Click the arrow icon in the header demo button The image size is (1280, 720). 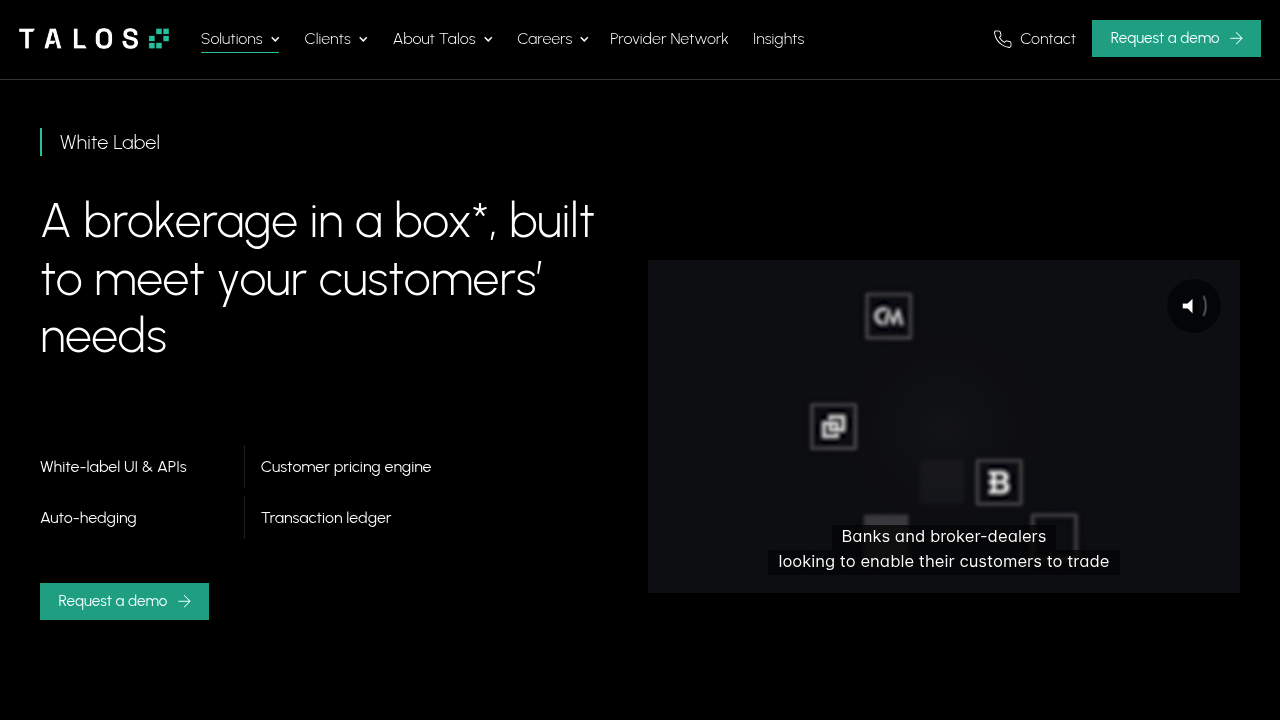click(1236, 38)
